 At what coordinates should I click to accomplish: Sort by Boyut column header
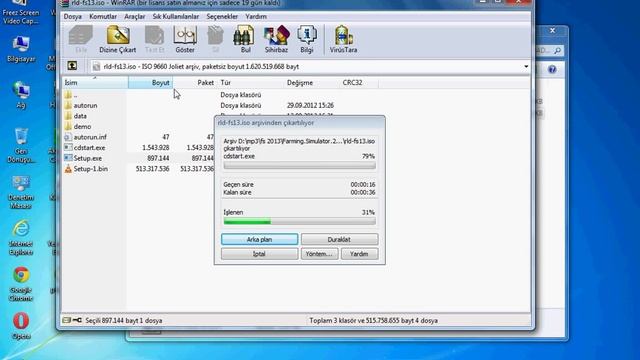point(150,82)
